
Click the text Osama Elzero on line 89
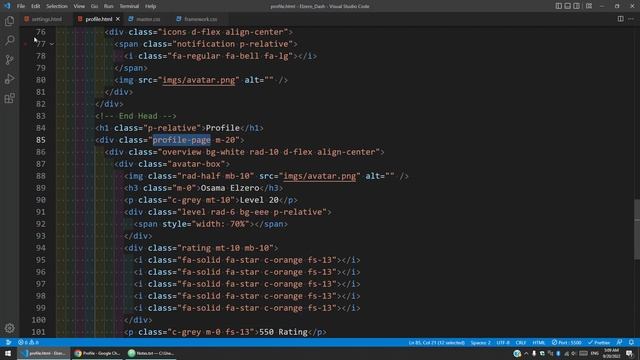pos(230,188)
